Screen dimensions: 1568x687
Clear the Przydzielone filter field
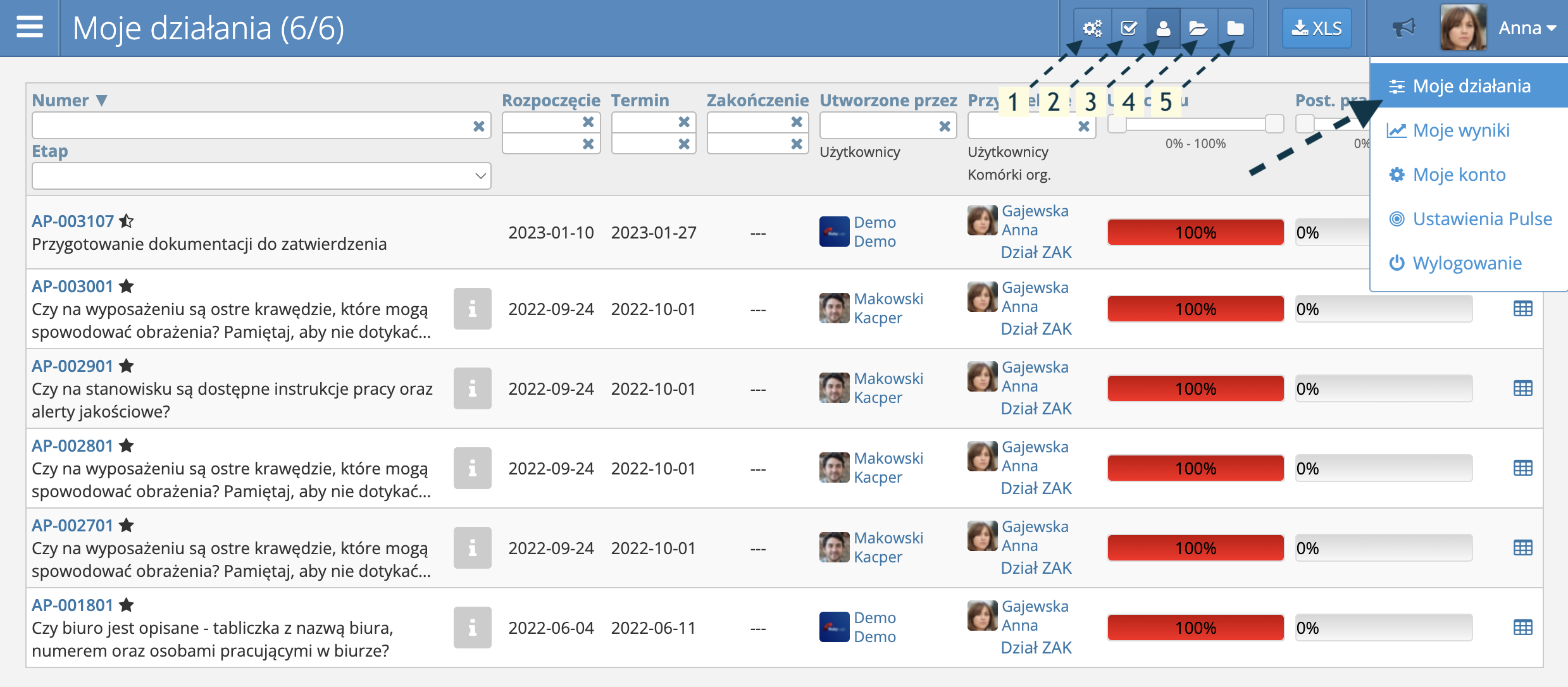[x=1084, y=126]
